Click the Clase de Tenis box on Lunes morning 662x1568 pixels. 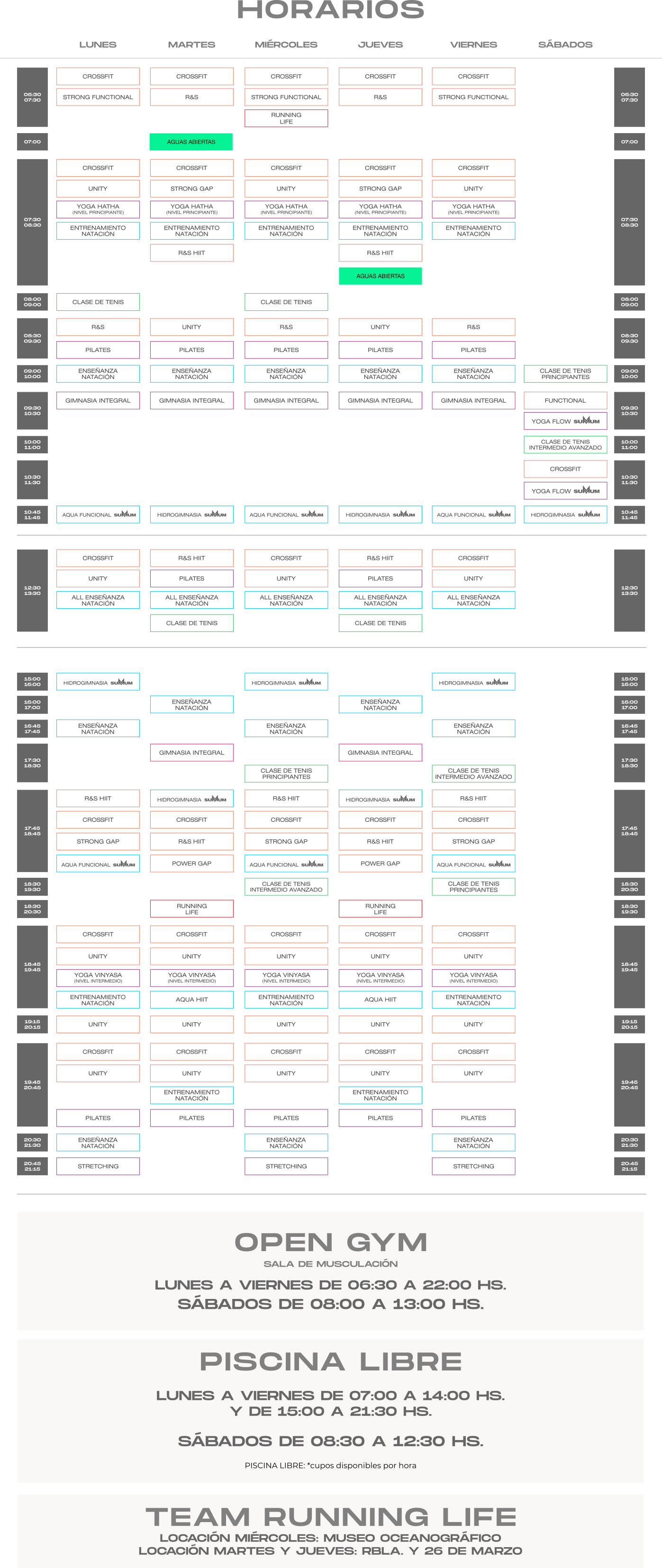pos(98,302)
